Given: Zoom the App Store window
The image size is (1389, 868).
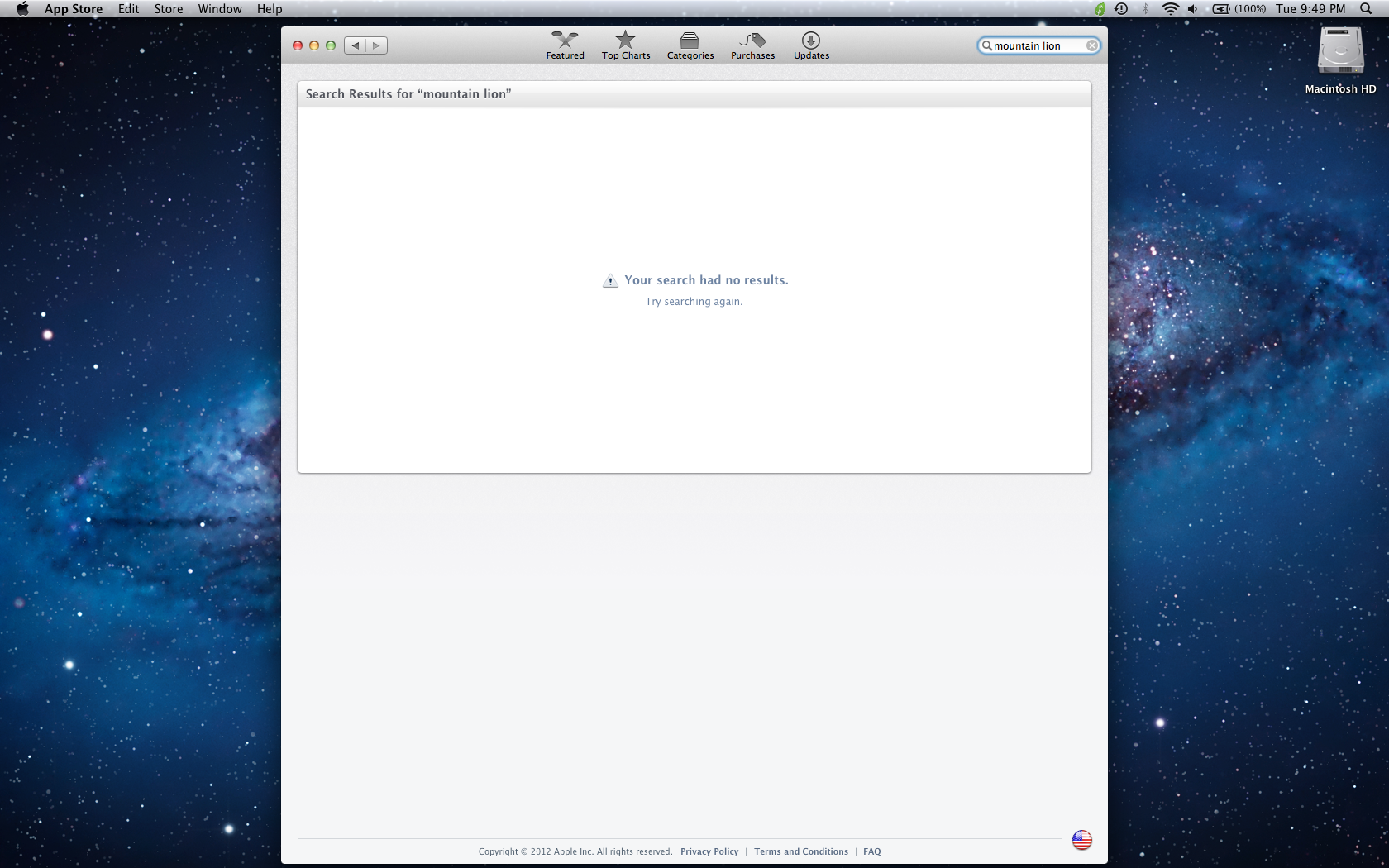Looking at the screenshot, I should tap(331, 45).
